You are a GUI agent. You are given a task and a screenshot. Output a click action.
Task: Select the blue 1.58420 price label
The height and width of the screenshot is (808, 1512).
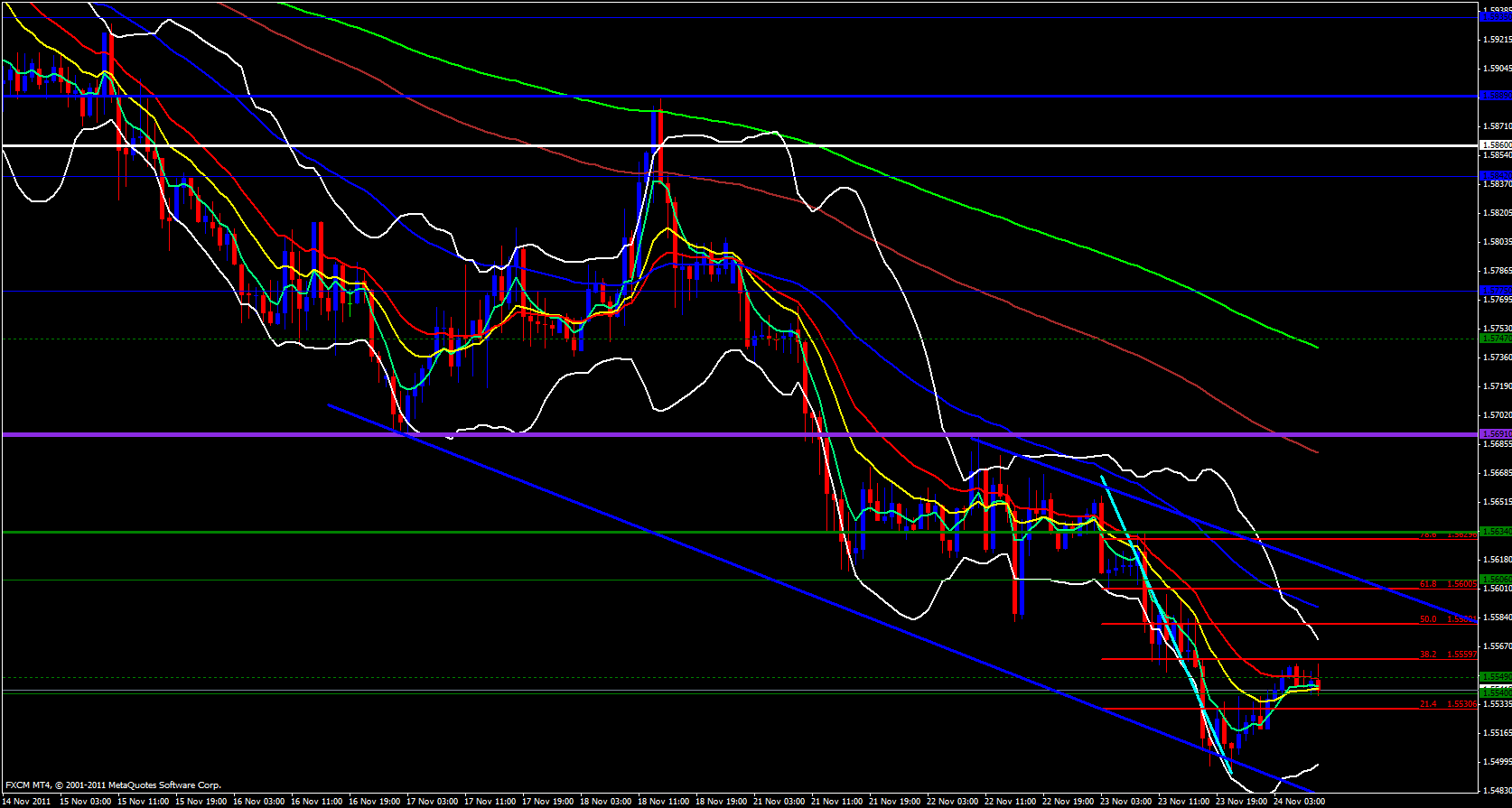(1495, 175)
